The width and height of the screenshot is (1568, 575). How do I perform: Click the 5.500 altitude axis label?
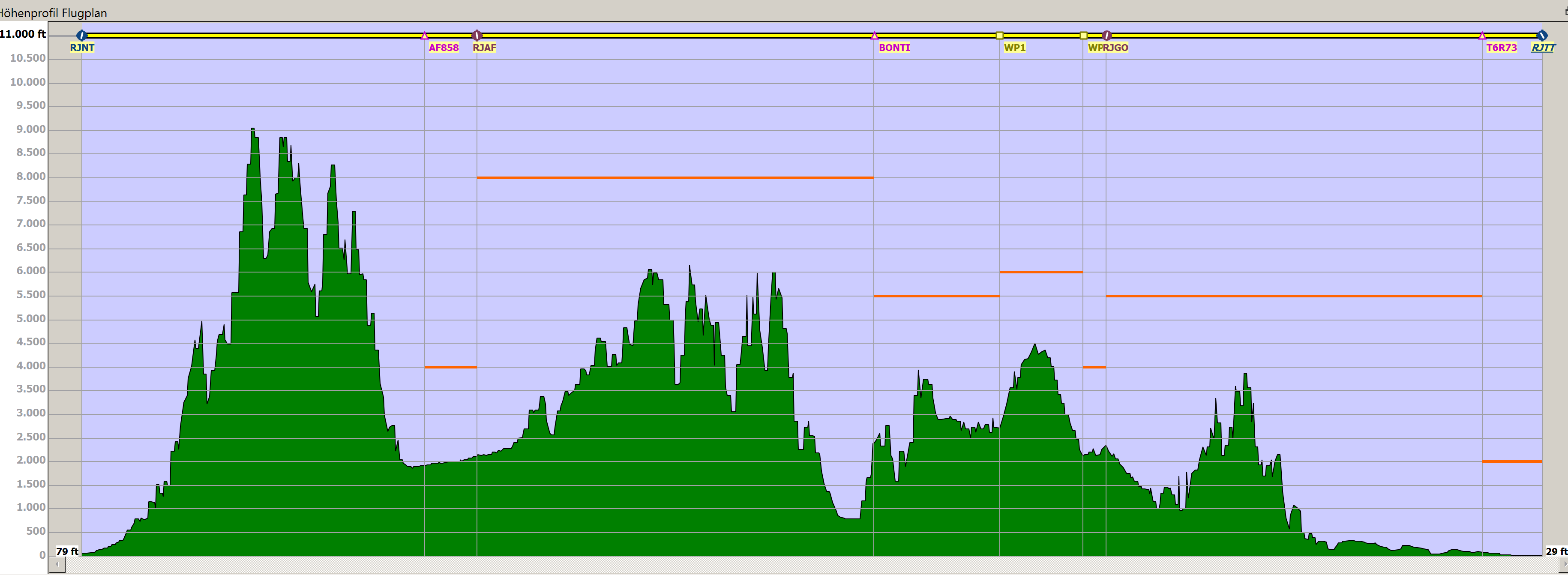pos(31,294)
